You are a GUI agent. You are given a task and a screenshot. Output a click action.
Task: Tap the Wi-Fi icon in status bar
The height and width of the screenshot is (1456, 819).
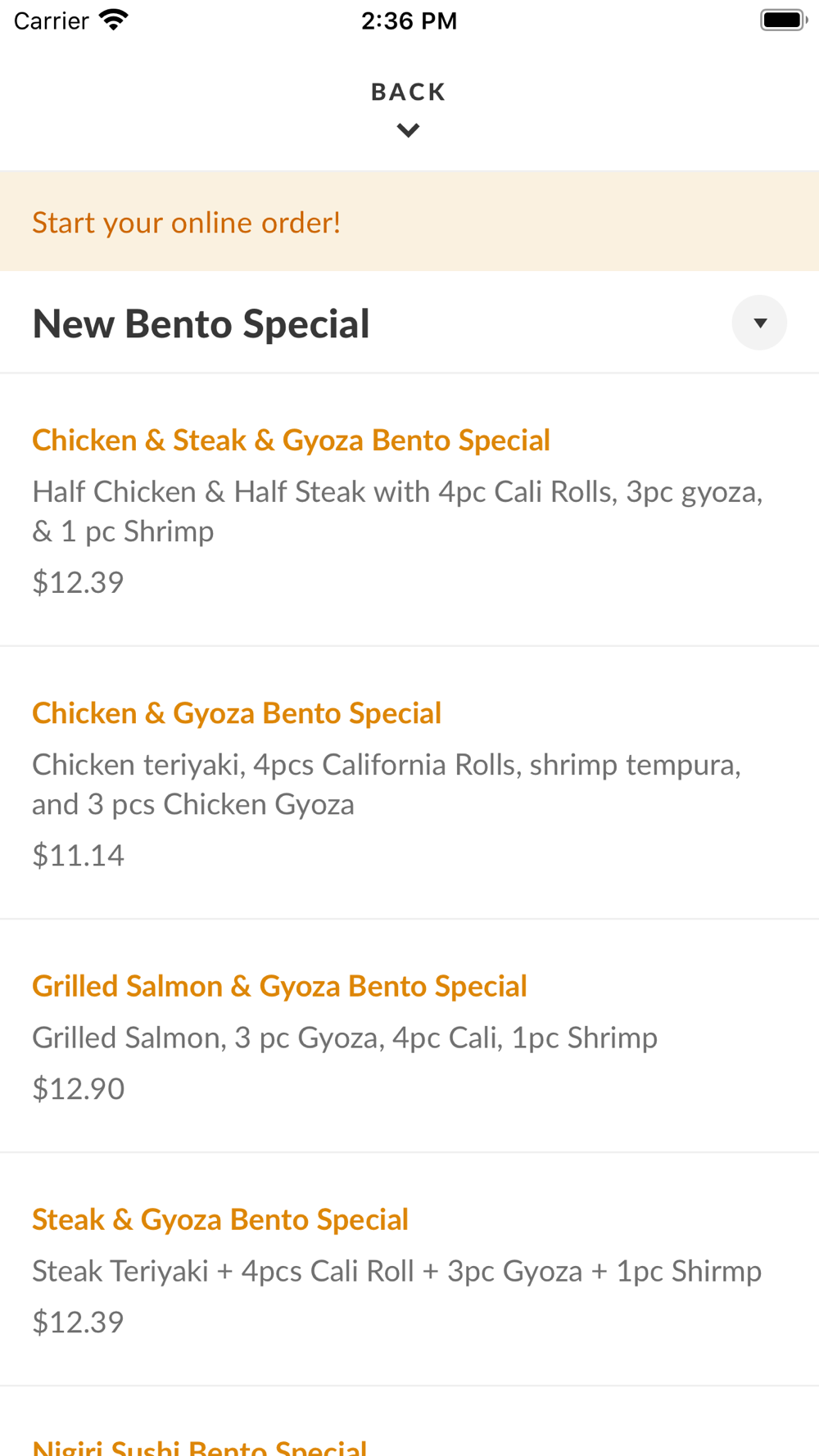114,20
